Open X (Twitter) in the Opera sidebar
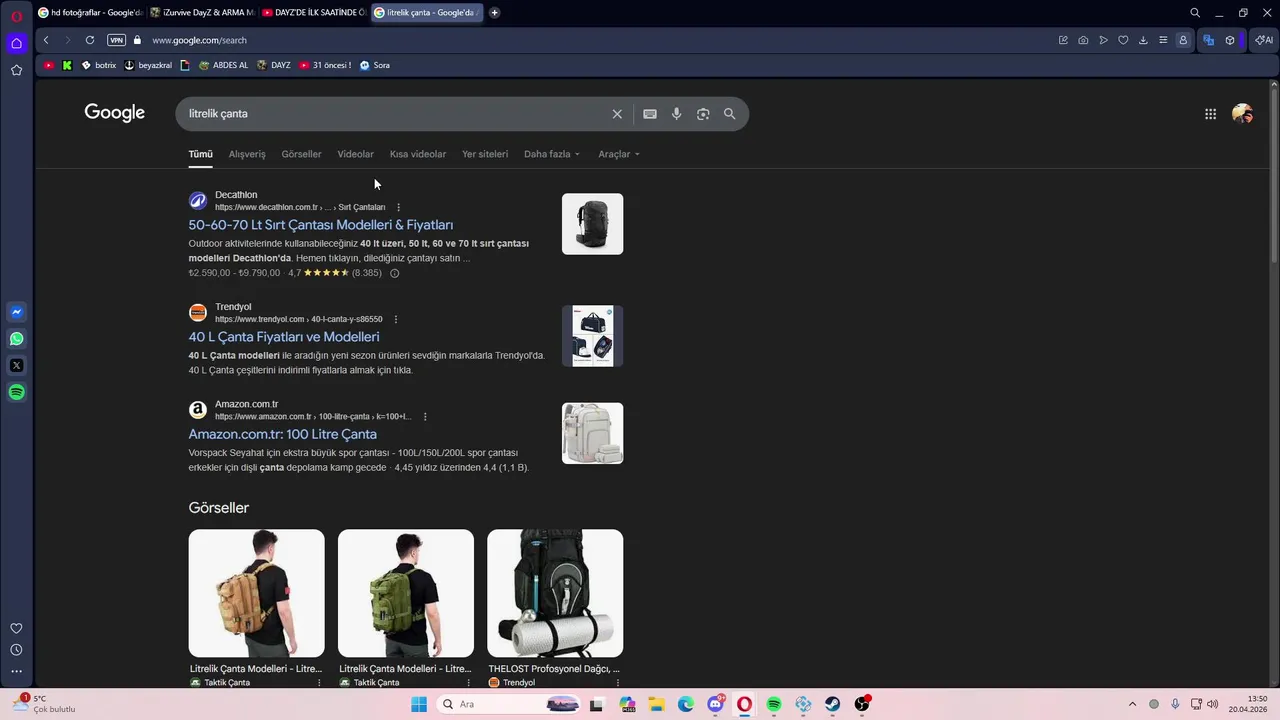This screenshot has width=1280, height=720. [x=16, y=365]
